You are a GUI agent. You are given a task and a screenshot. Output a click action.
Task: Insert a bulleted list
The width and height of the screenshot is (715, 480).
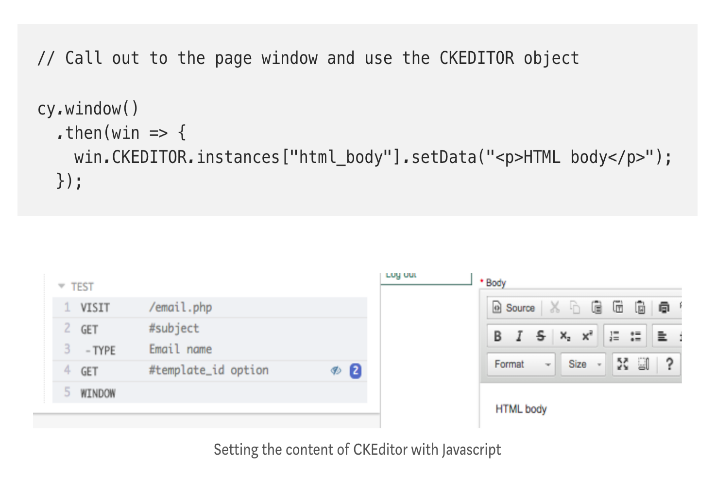[x=636, y=336]
